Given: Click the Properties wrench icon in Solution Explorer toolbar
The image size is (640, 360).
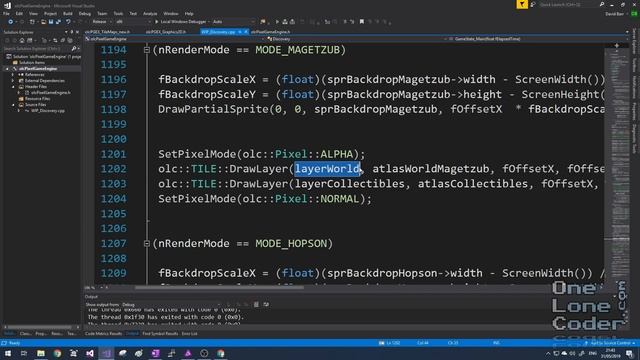Looking at the screenshot, I should point(70,40).
